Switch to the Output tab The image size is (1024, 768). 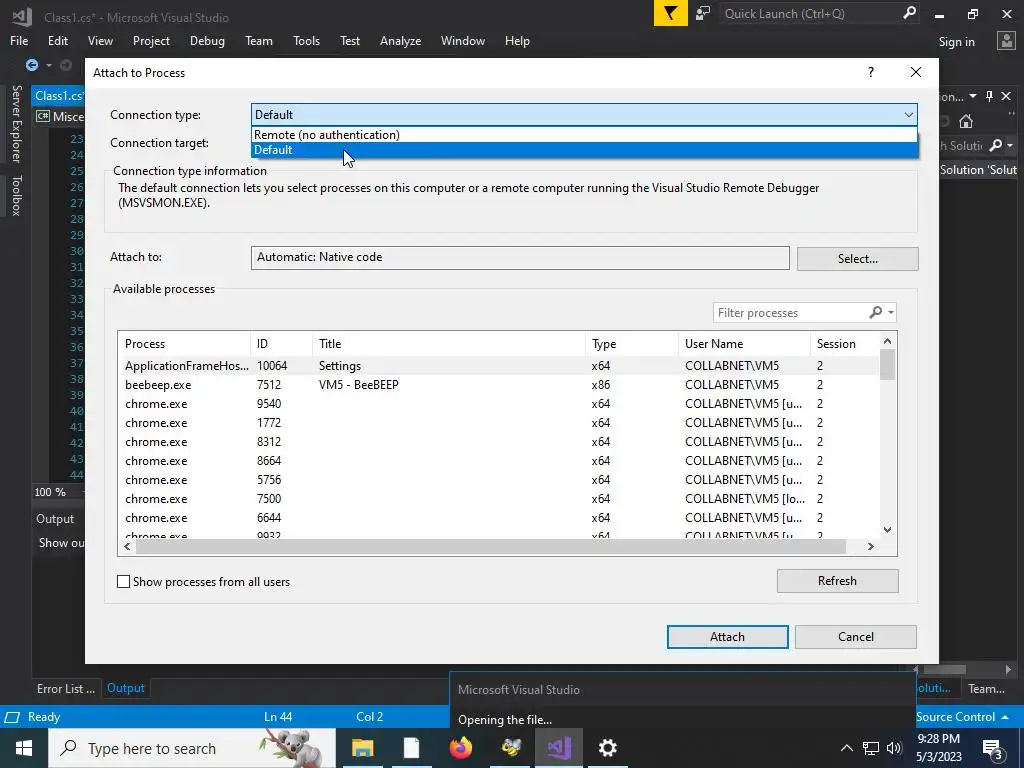pos(125,688)
